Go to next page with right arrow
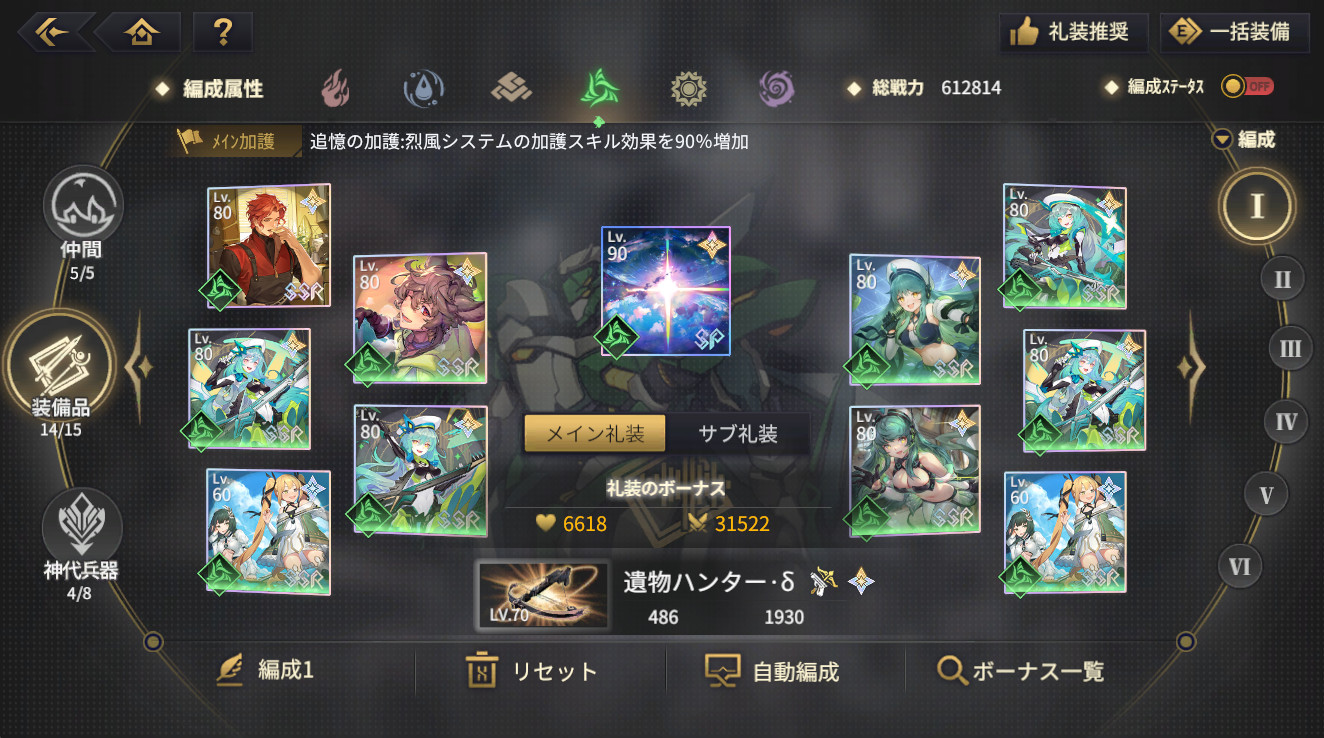The width and height of the screenshot is (1324, 738). pyautogui.click(x=1190, y=367)
